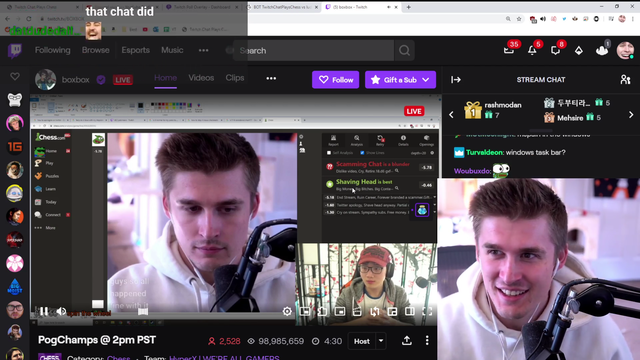Pause the stream playback

(x=44, y=311)
